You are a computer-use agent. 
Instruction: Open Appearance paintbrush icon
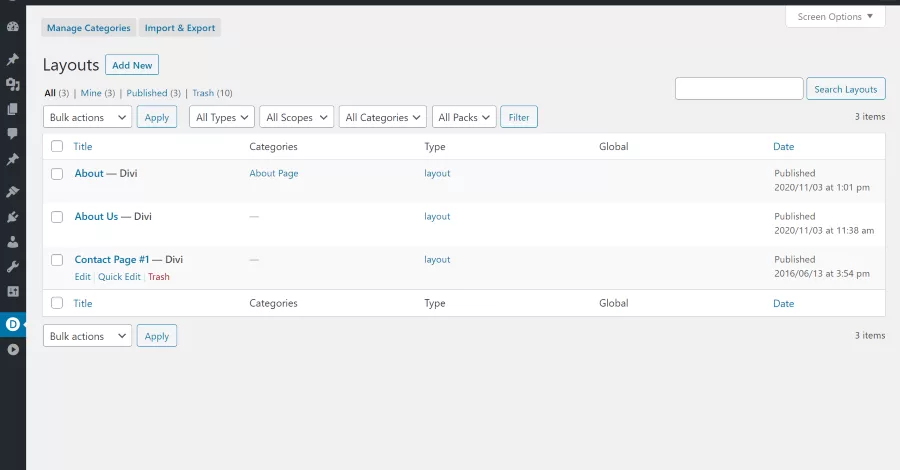click(x=13, y=192)
